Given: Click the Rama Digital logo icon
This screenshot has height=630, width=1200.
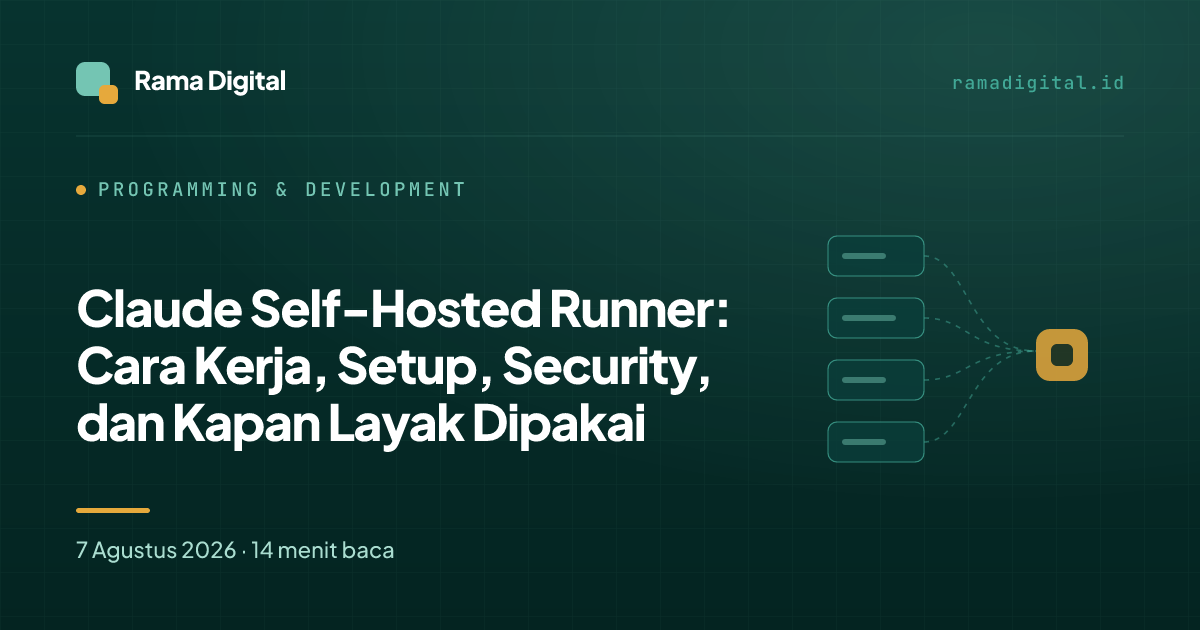Looking at the screenshot, I should point(97,83).
